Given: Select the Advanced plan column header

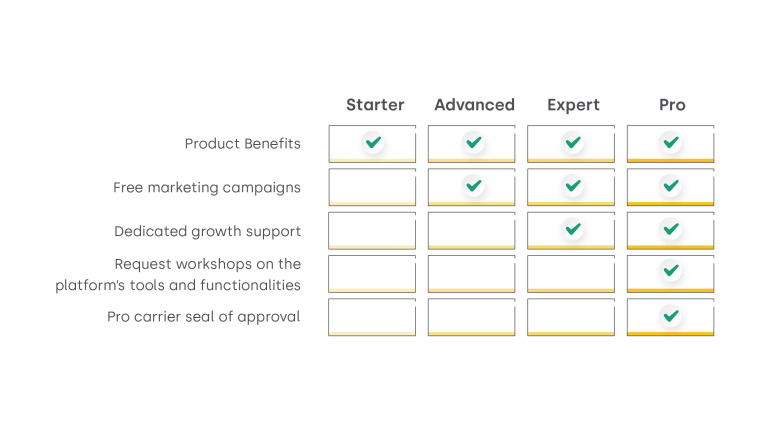Looking at the screenshot, I should tap(474, 105).
